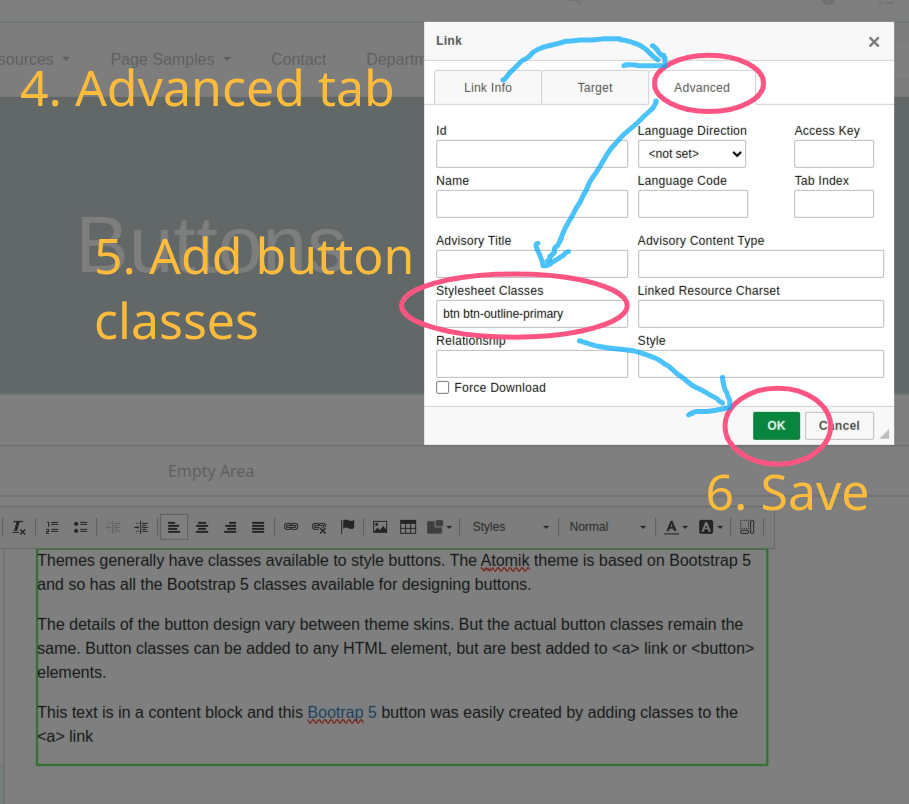Viewport: 909px width, 804px height.
Task: Close the Link dialog with X
Action: coord(874,42)
